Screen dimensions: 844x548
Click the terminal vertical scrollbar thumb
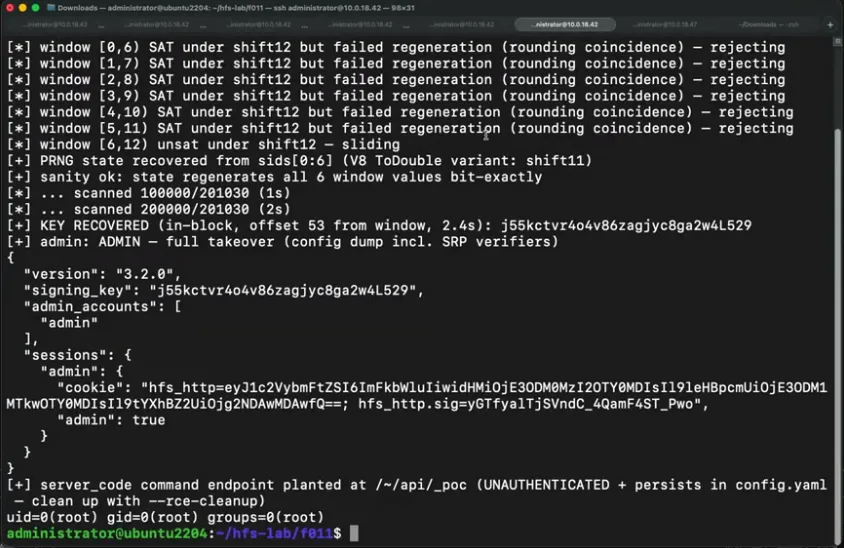tap(838, 334)
